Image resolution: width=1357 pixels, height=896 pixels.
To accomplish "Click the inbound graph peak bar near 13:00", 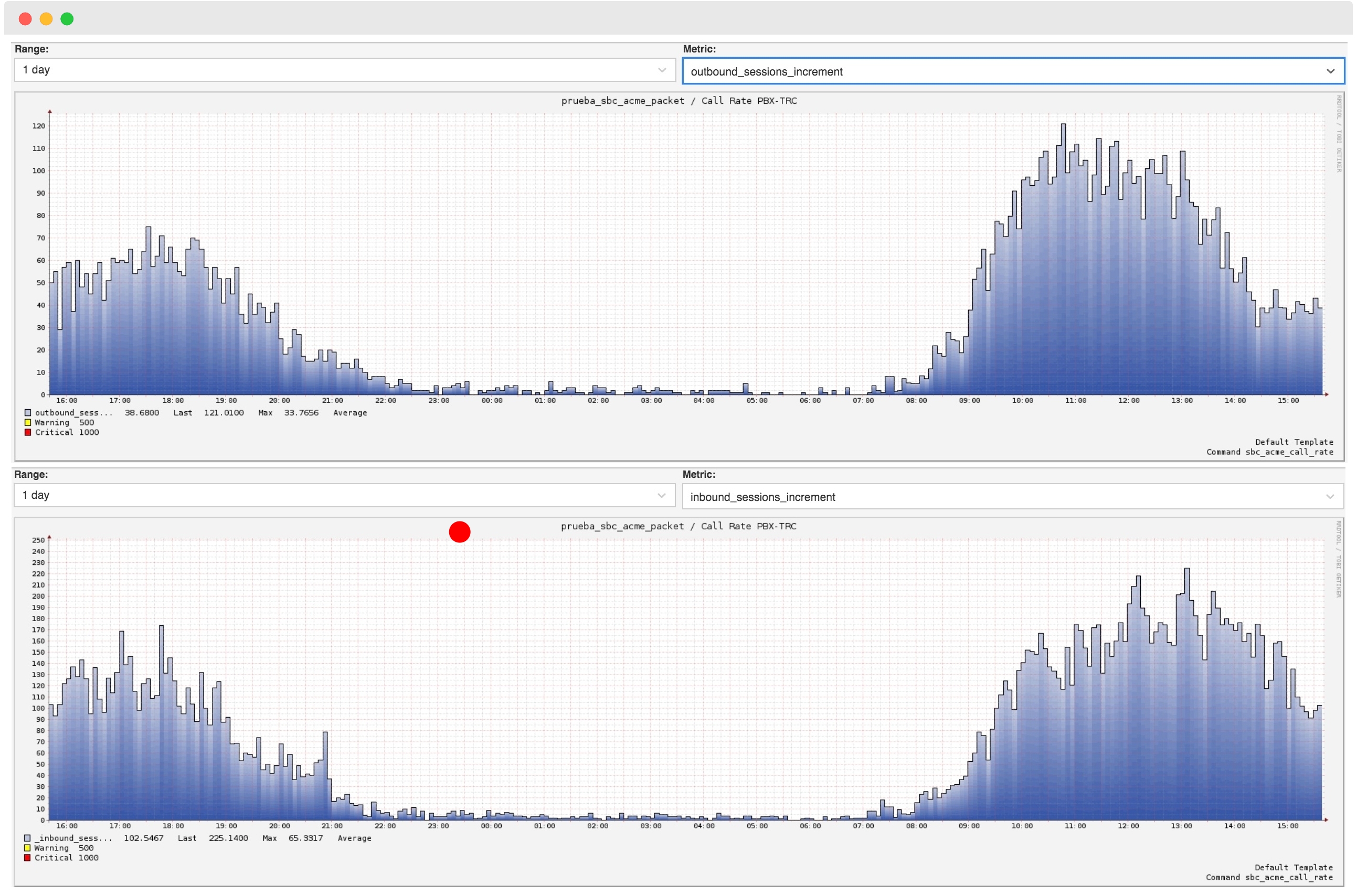I will (x=1186, y=694).
